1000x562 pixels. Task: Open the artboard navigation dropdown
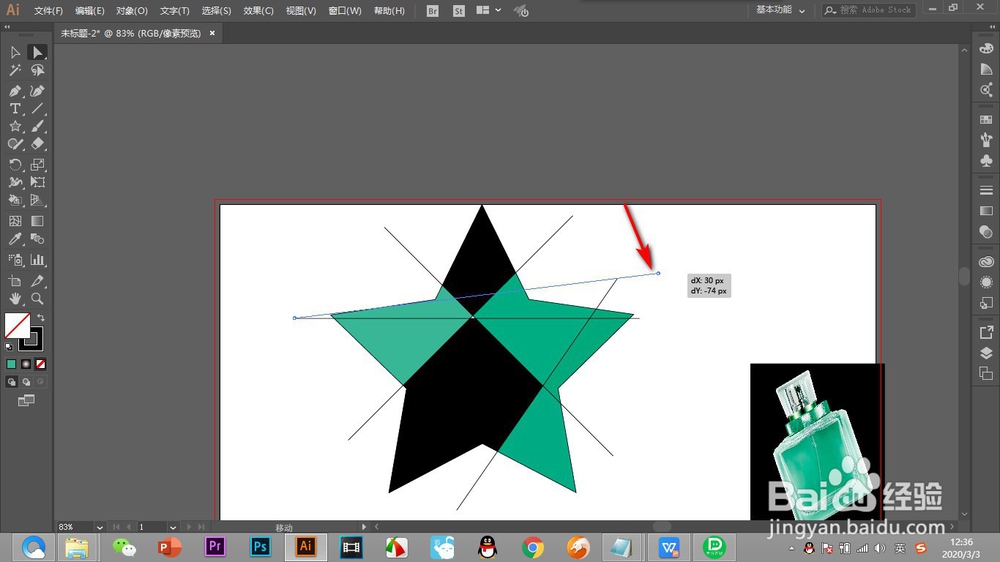coord(173,527)
